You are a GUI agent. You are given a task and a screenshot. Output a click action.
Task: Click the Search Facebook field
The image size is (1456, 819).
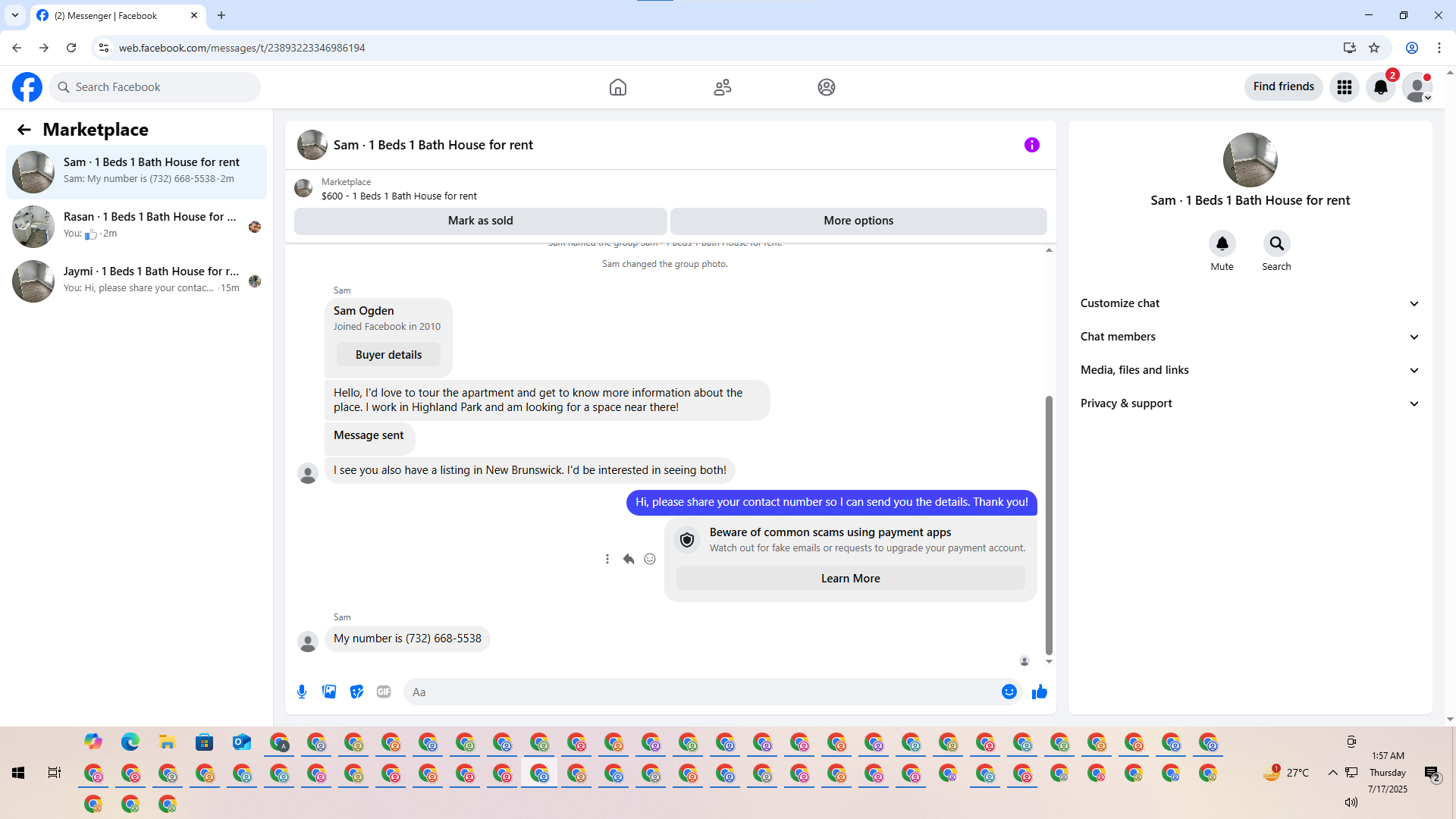[x=155, y=87]
